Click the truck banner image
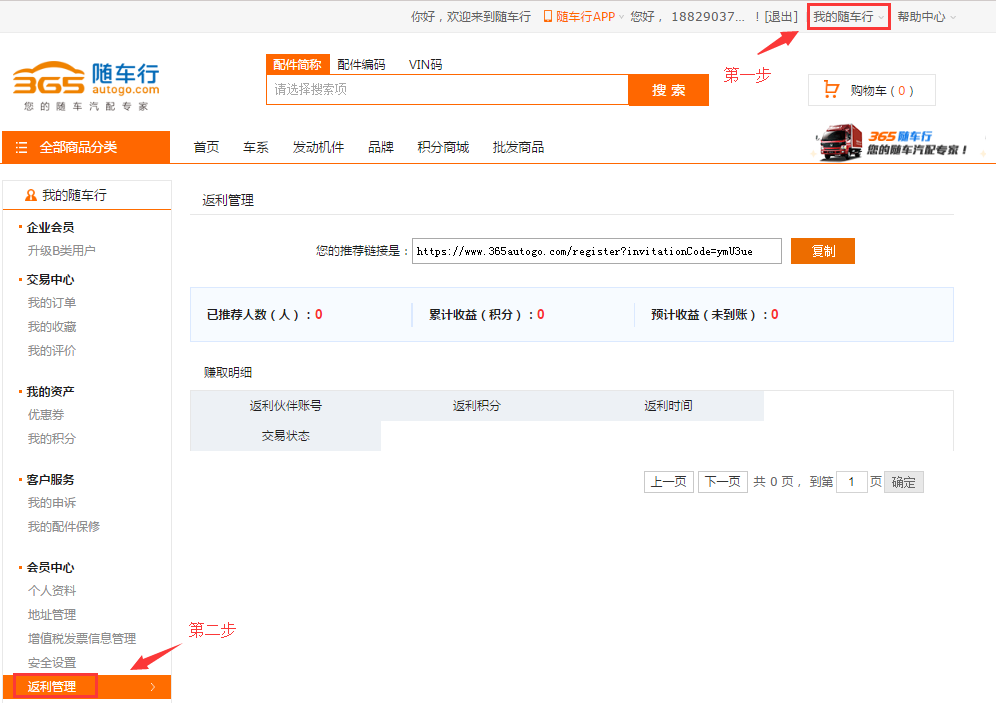The width and height of the screenshot is (996, 703). coord(894,144)
